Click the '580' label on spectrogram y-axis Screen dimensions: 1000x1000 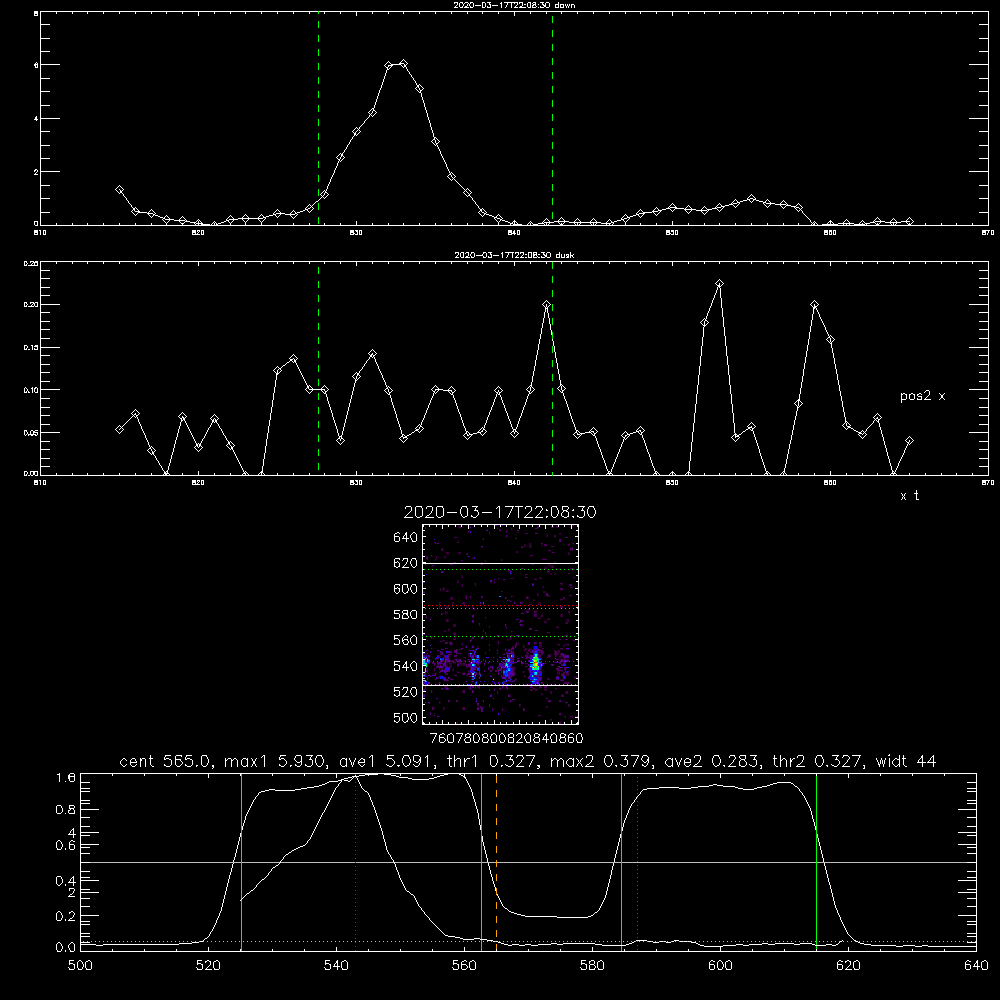click(406, 615)
